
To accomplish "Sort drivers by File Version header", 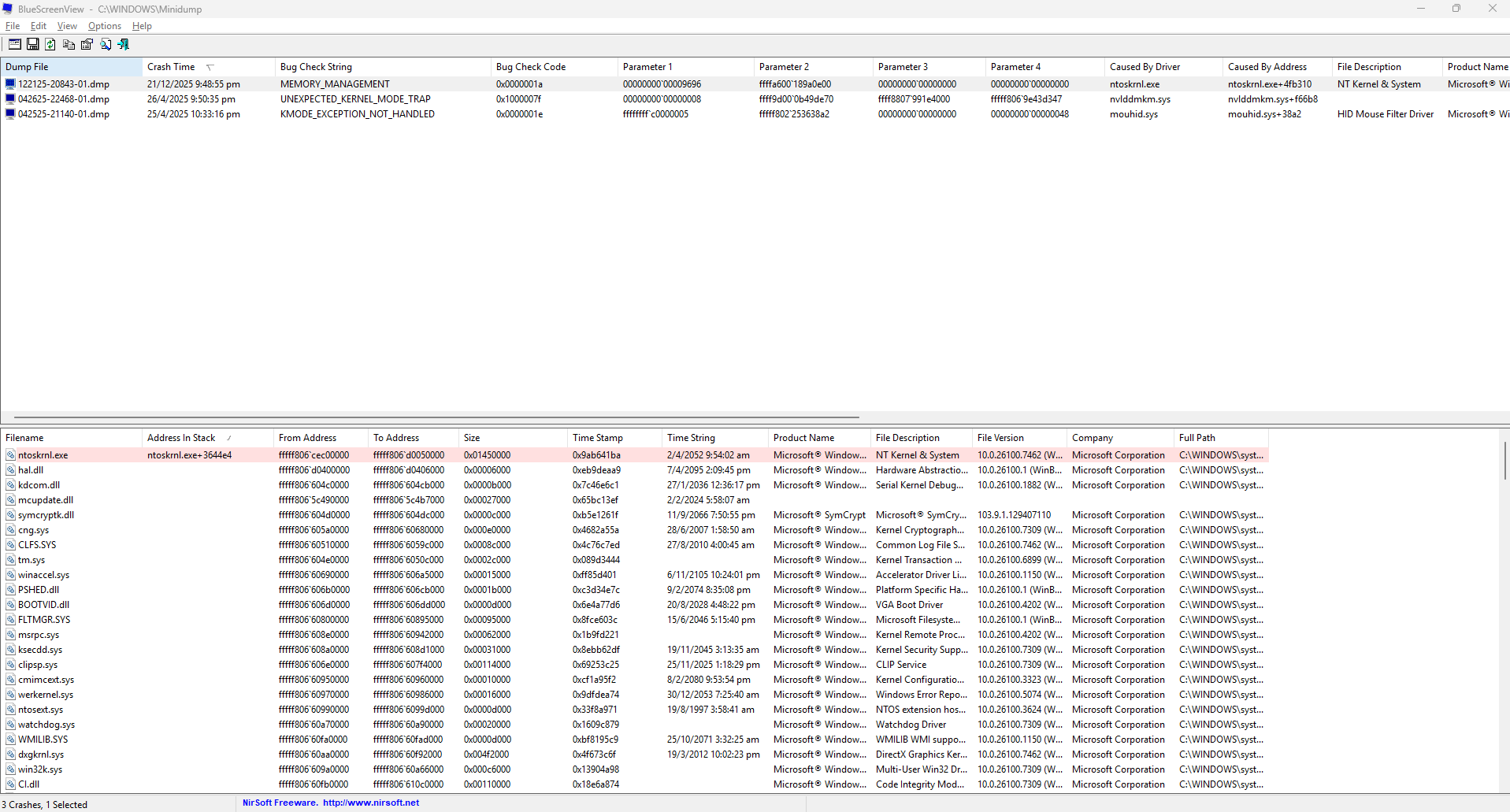I will point(1020,438).
